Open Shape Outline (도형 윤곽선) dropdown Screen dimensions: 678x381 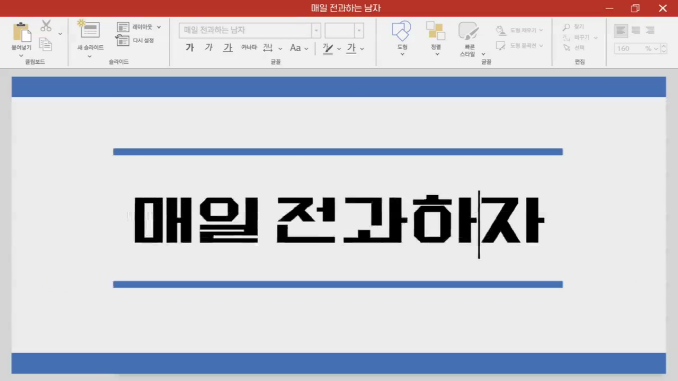pyautogui.click(x=519, y=45)
